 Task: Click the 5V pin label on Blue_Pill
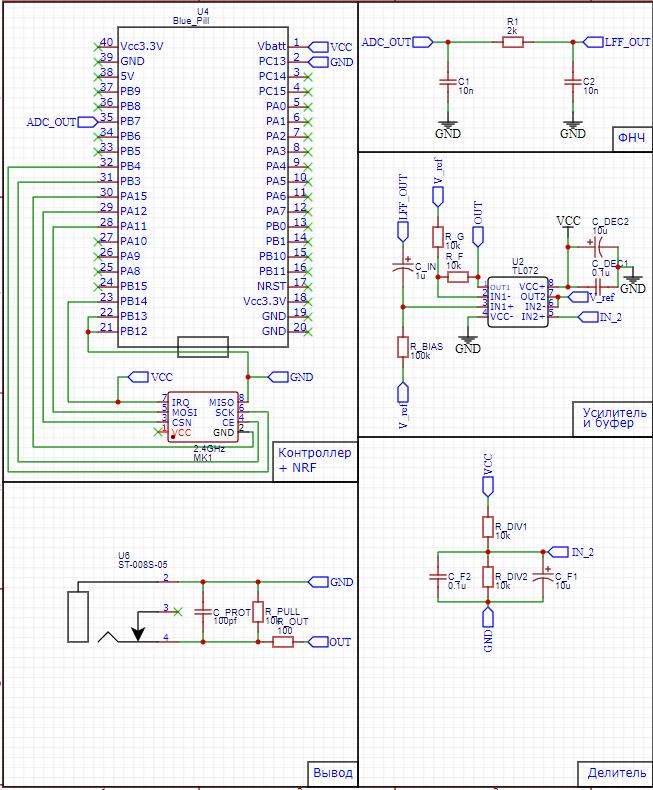coord(127,76)
